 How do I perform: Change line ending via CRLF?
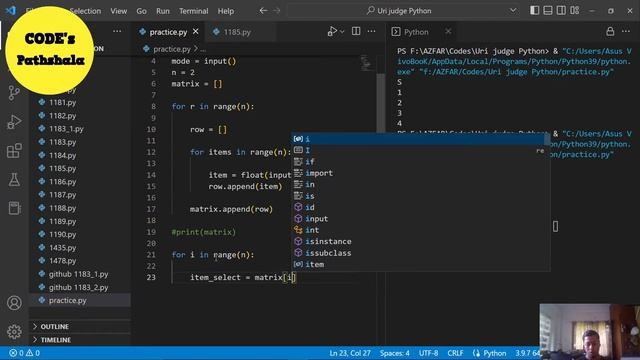[455, 353]
